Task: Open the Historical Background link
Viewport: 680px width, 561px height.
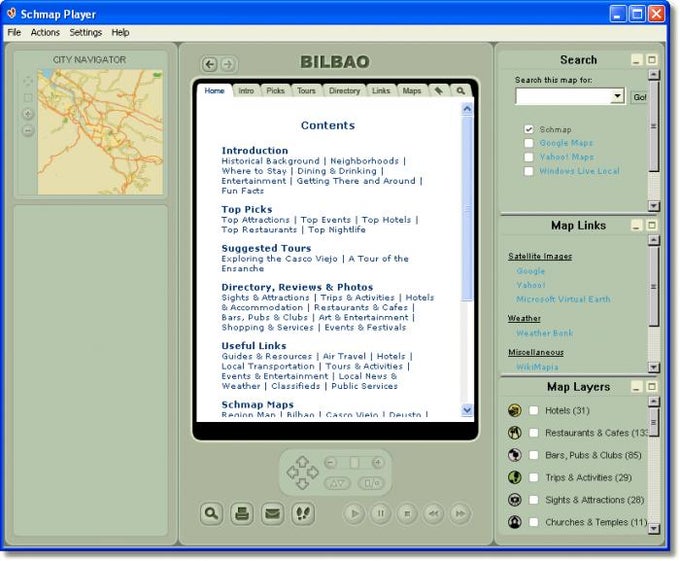Action: [x=270, y=161]
